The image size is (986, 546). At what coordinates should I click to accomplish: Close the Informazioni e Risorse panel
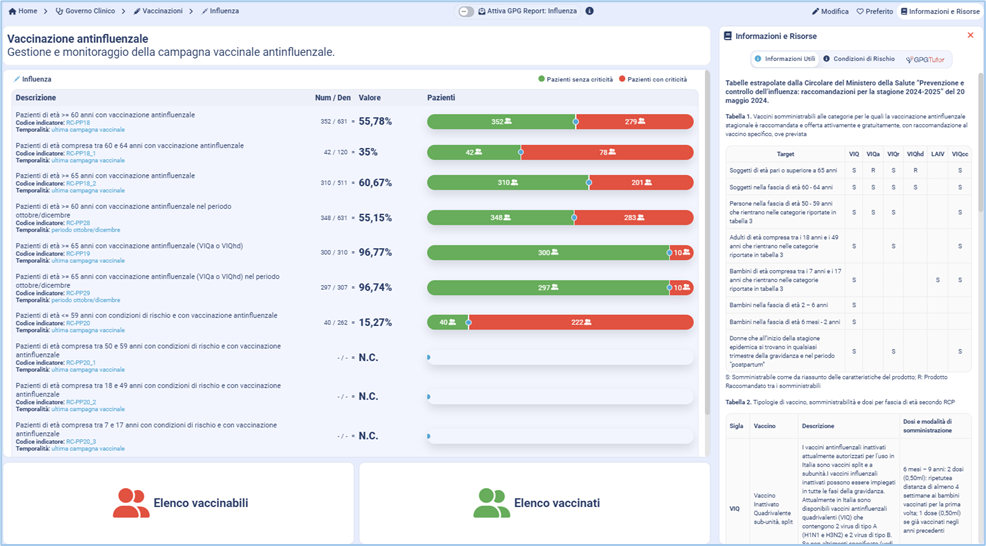[970, 35]
